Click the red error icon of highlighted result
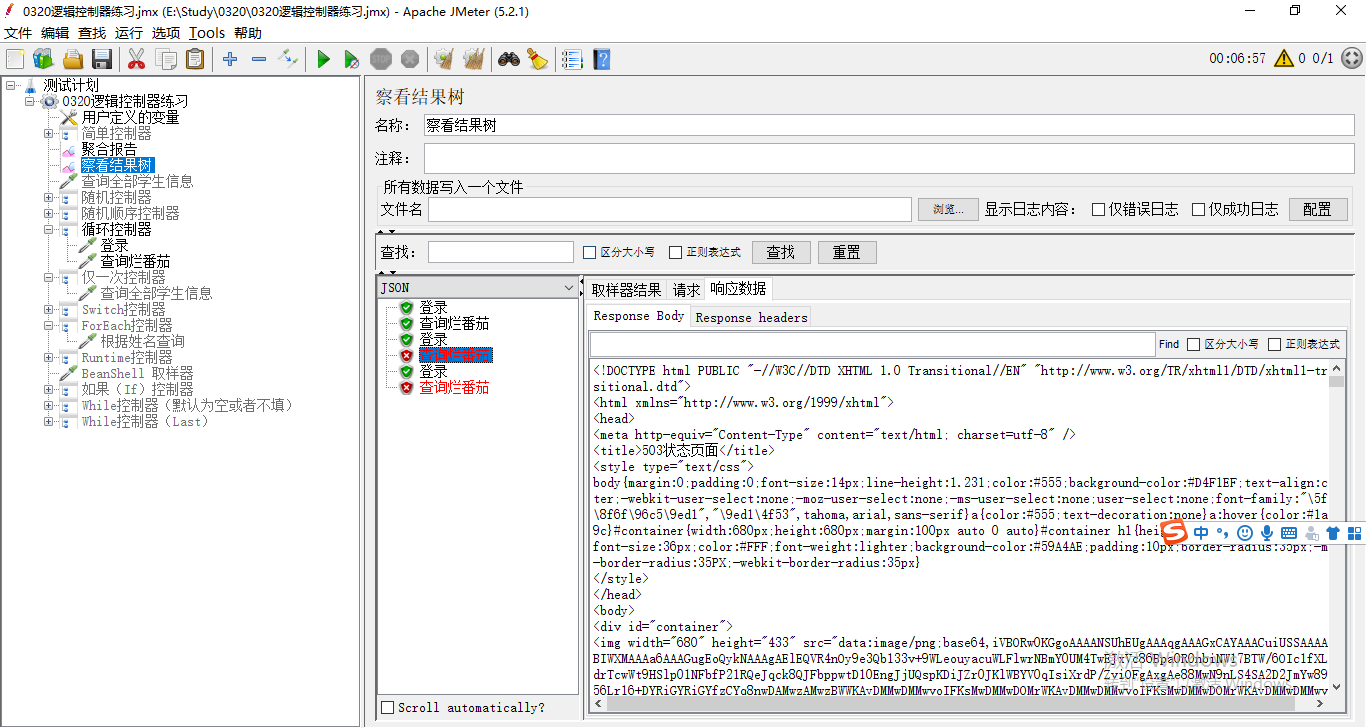The height and width of the screenshot is (728, 1366). pyautogui.click(x=406, y=355)
